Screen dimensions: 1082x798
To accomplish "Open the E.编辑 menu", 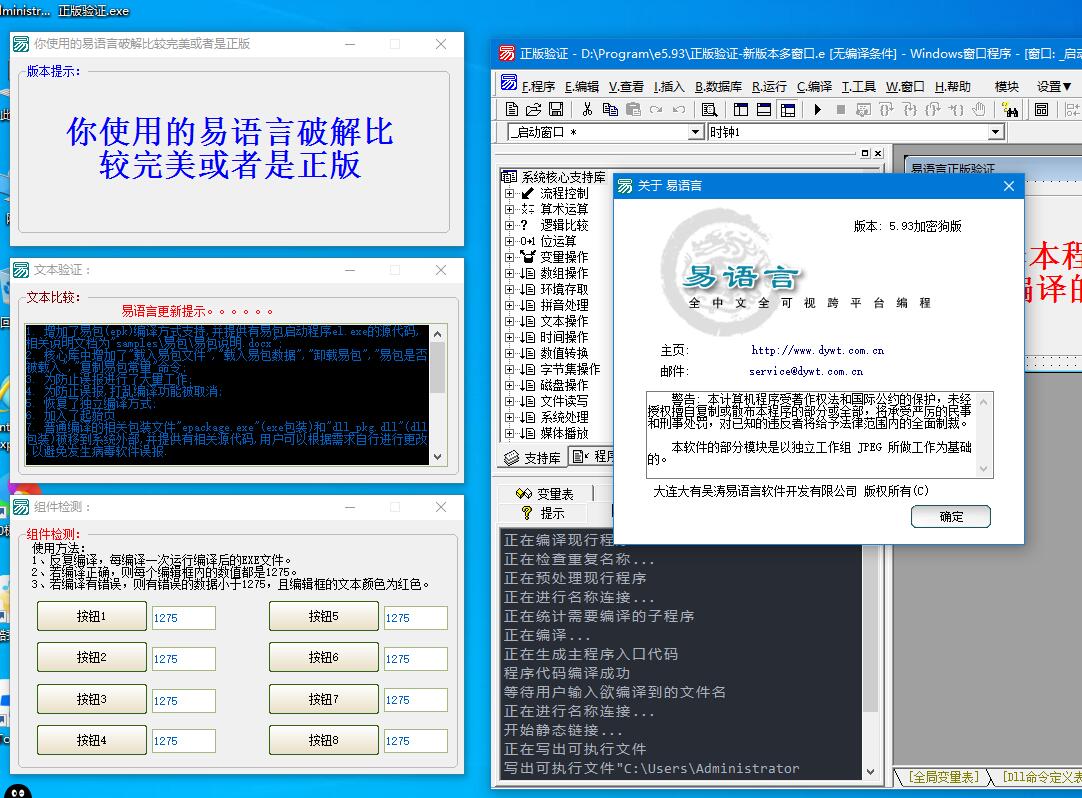I will pyautogui.click(x=582, y=86).
